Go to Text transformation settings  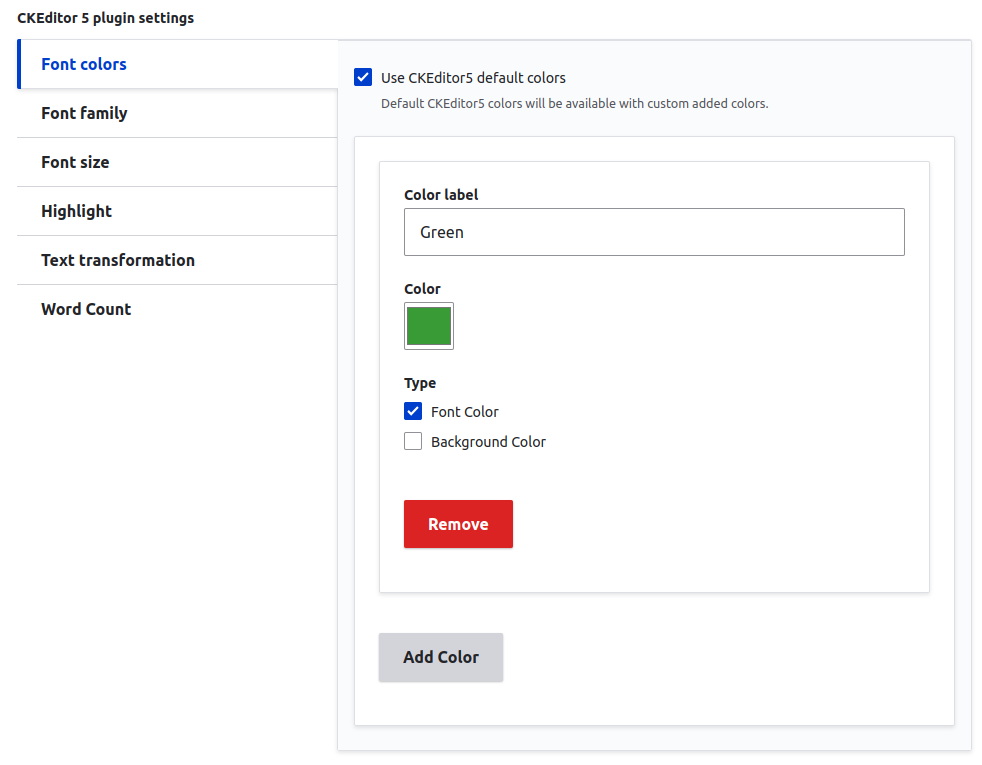coord(118,260)
